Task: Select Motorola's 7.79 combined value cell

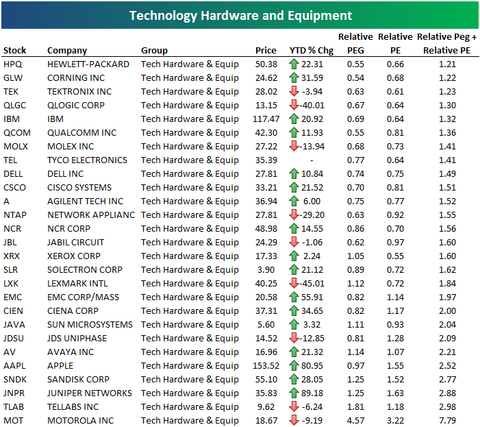Action: (447, 420)
